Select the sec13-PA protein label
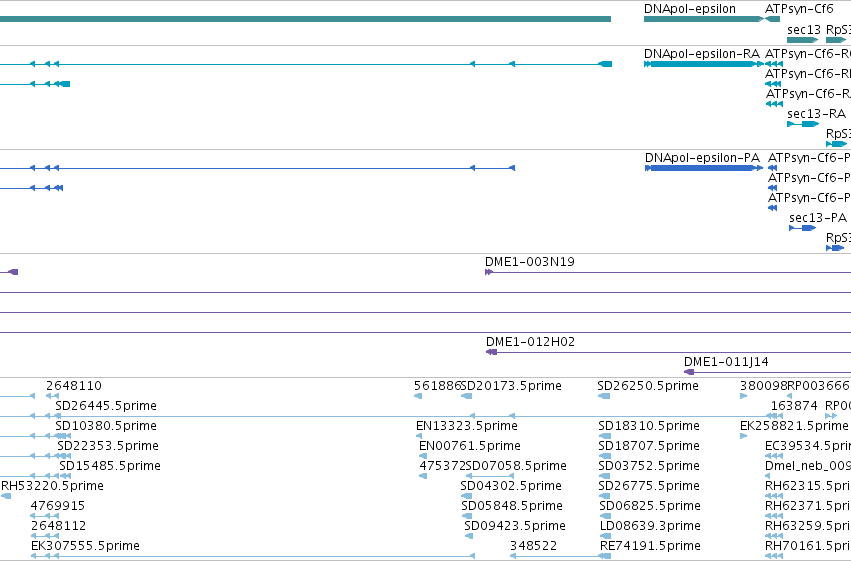 (818, 218)
